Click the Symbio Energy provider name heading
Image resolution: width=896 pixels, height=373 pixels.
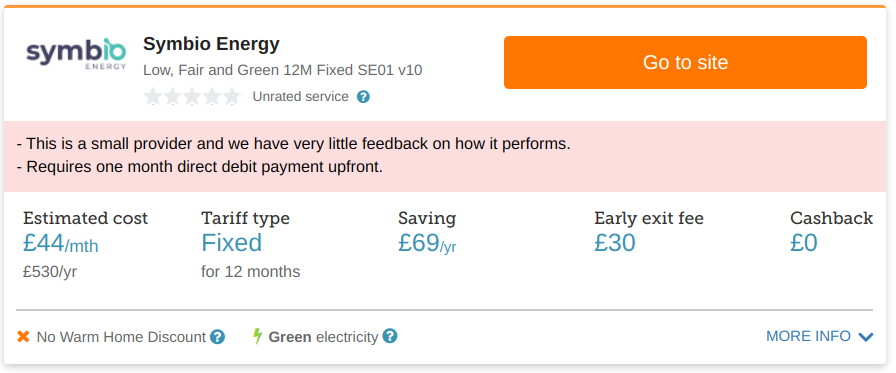pyautogui.click(x=211, y=44)
